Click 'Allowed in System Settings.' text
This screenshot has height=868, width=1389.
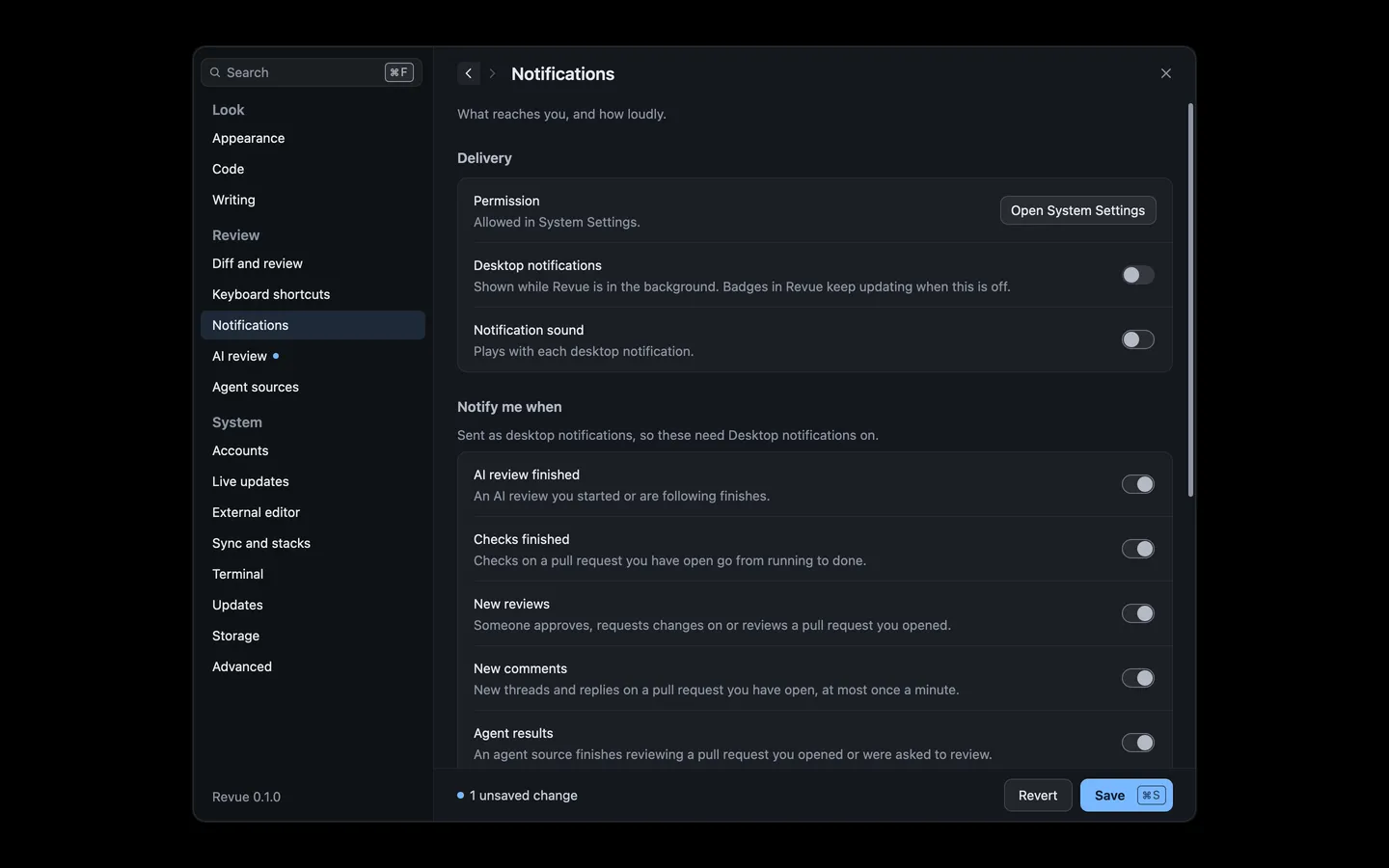pyautogui.click(x=557, y=222)
